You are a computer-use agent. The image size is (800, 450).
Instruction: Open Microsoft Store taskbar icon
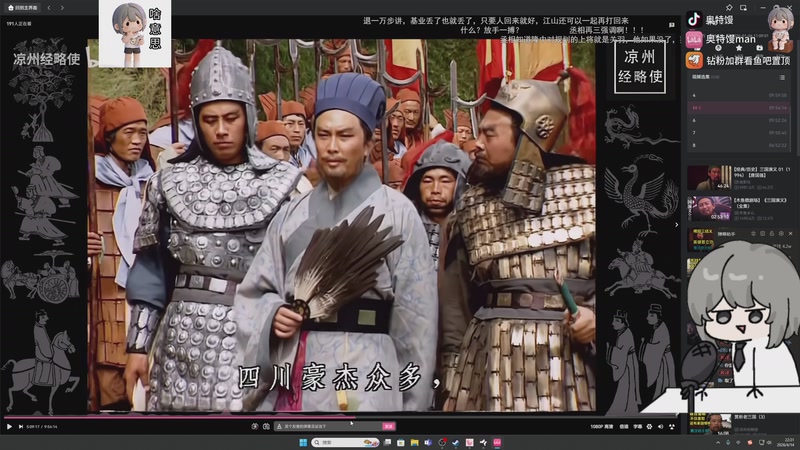401,442
